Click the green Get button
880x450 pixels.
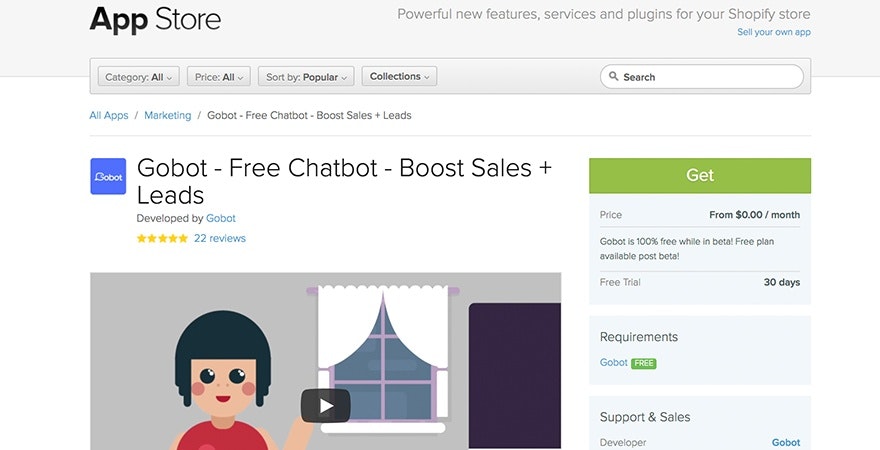pyautogui.click(x=700, y=176)
